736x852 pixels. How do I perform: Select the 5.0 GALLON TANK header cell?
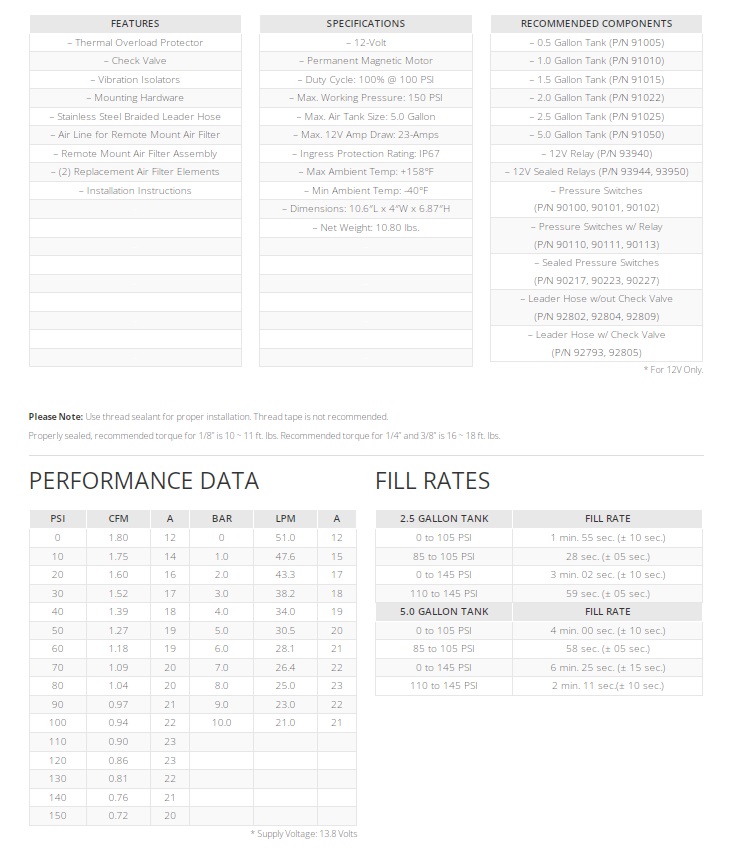[443, 611]
